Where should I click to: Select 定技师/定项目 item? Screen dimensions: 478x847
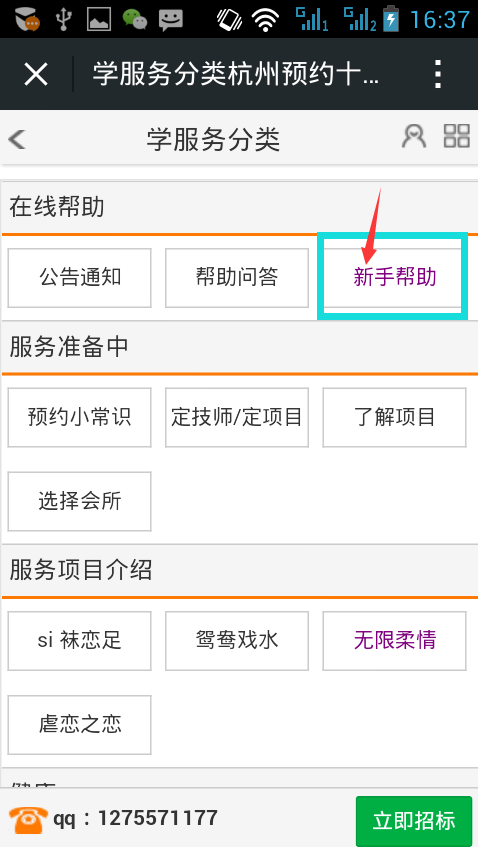[x=237, y=418]
